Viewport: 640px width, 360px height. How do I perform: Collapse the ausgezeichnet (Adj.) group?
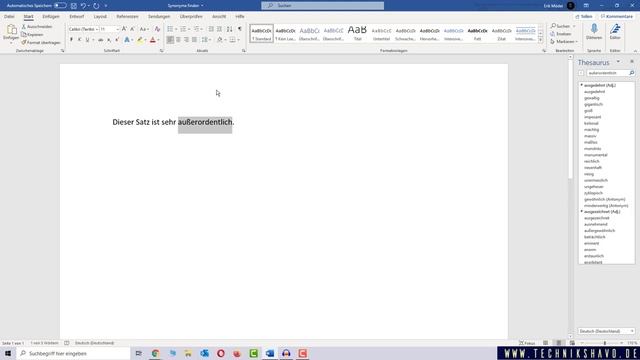coord(582,211)
